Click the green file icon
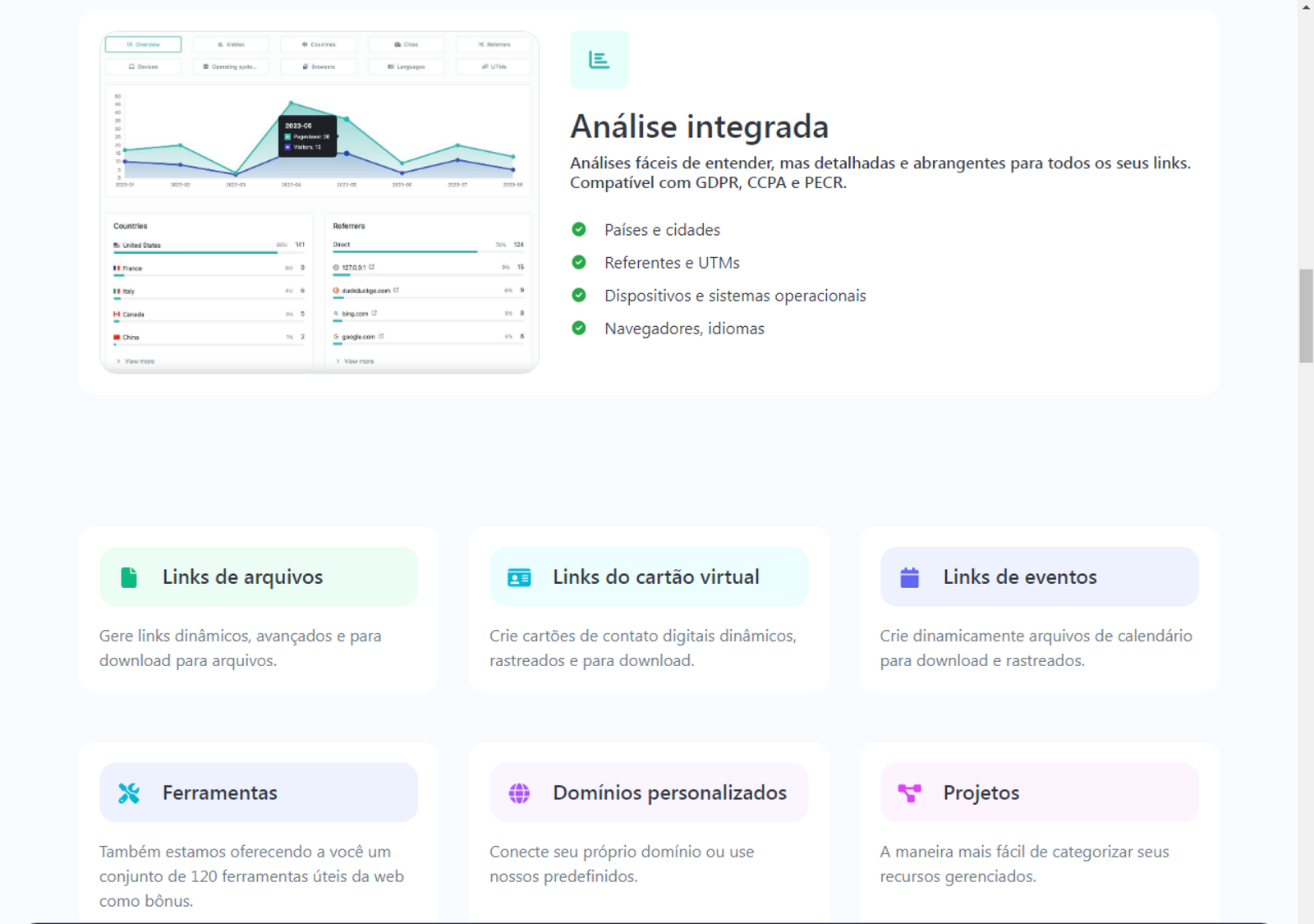Viewport: 1314px width, 924px height. click(x=129, y=577)
